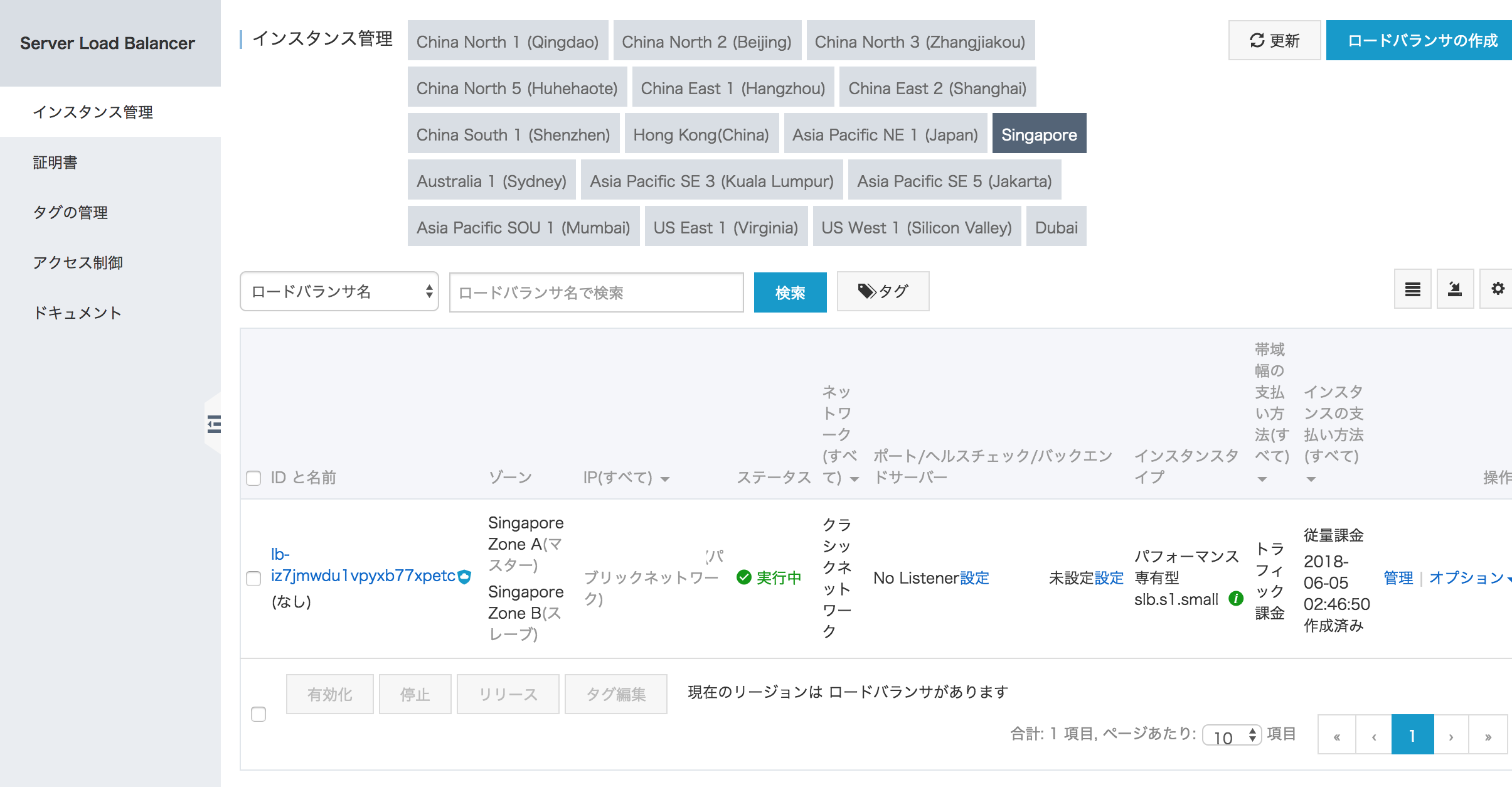This screenshot has width=1512, height=787.
Task: Switch to China North 5 (Huhehaote) region
Action: point(517,88)
